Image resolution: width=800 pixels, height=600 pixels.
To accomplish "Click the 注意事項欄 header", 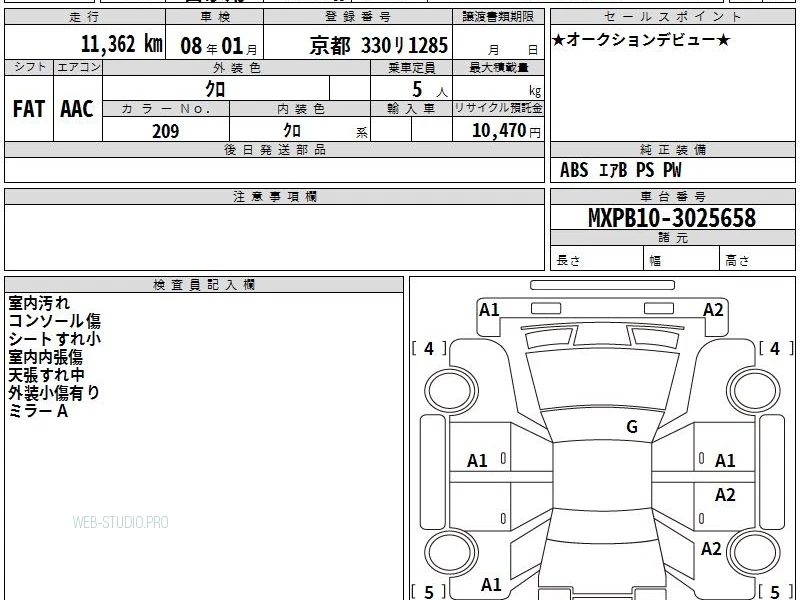I will pyautogui.click(x=274, y=196).
